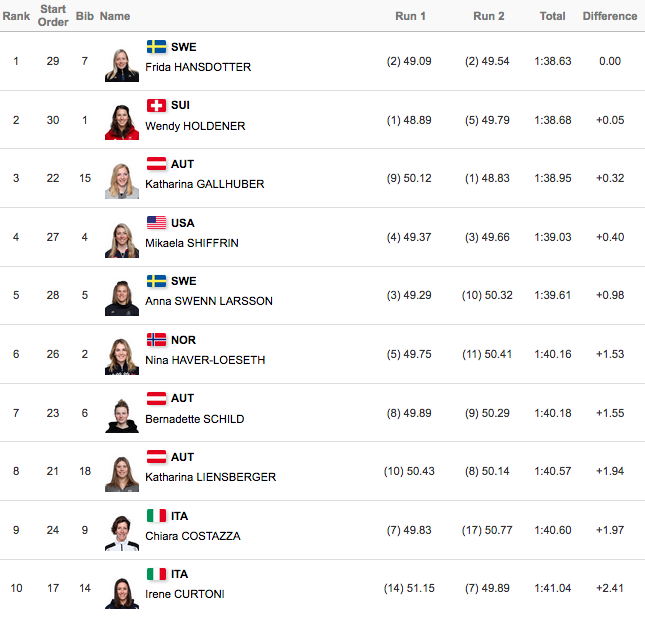645x617 pixels.
Task: Select Wendy HOLDENER name link
Action: click(195, 126)
